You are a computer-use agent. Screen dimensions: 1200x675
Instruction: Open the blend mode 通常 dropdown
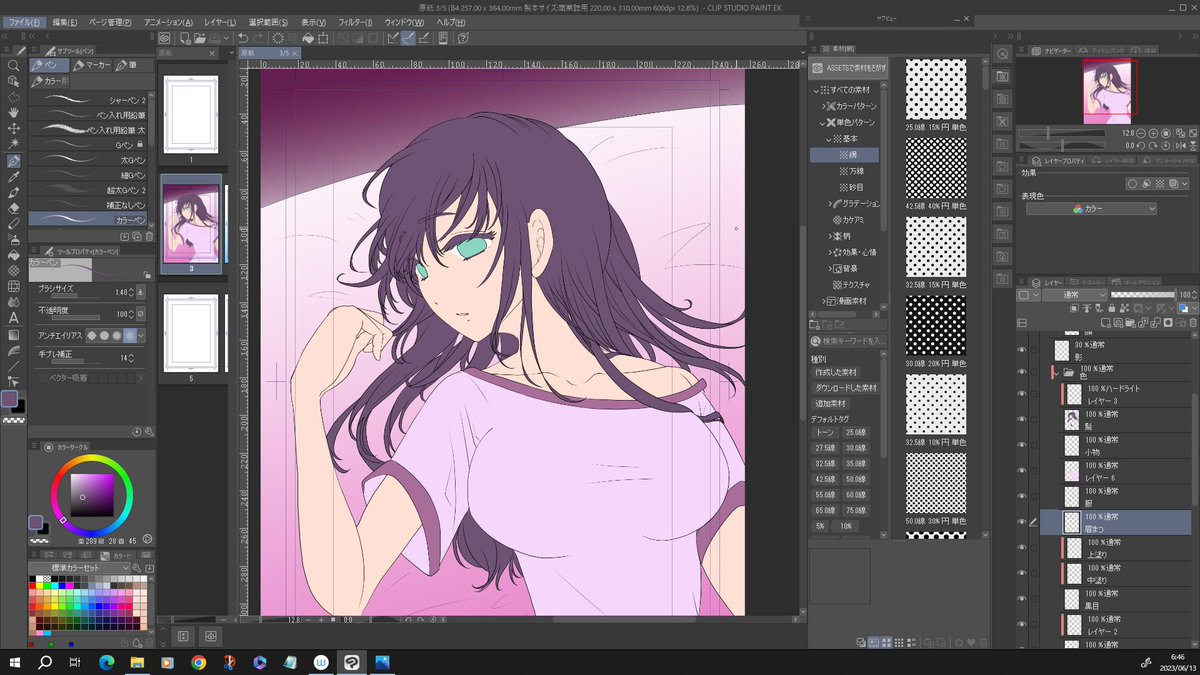coord(1073,295)
